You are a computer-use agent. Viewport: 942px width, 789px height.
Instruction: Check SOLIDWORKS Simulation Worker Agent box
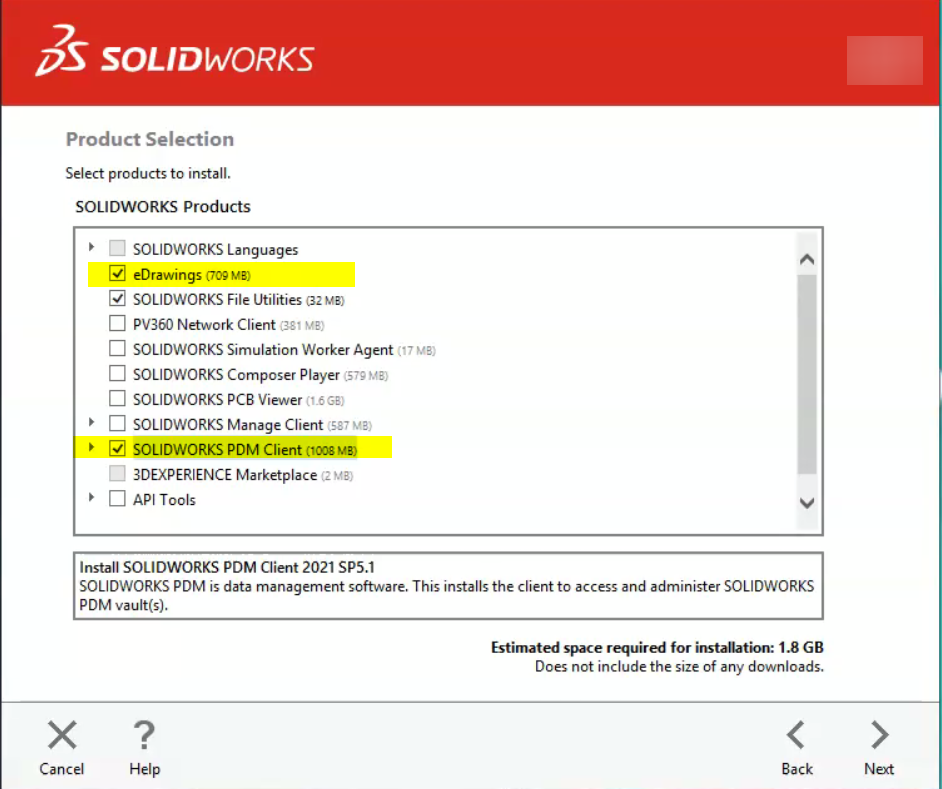[117, 349]
